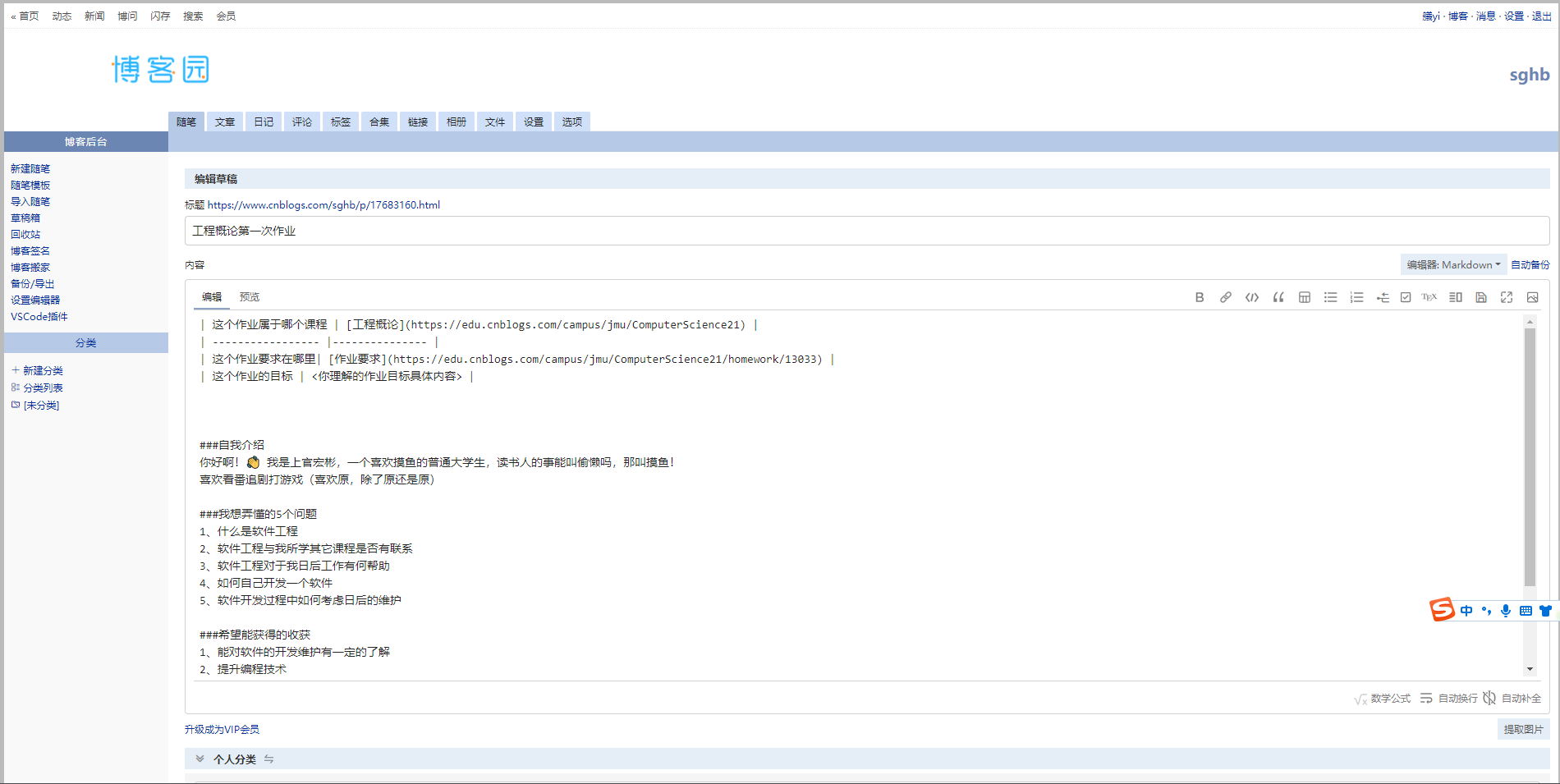1560x784 pixels.
Task: Open the 设置 tab in the admin navigation
Action: pos(534,121)
